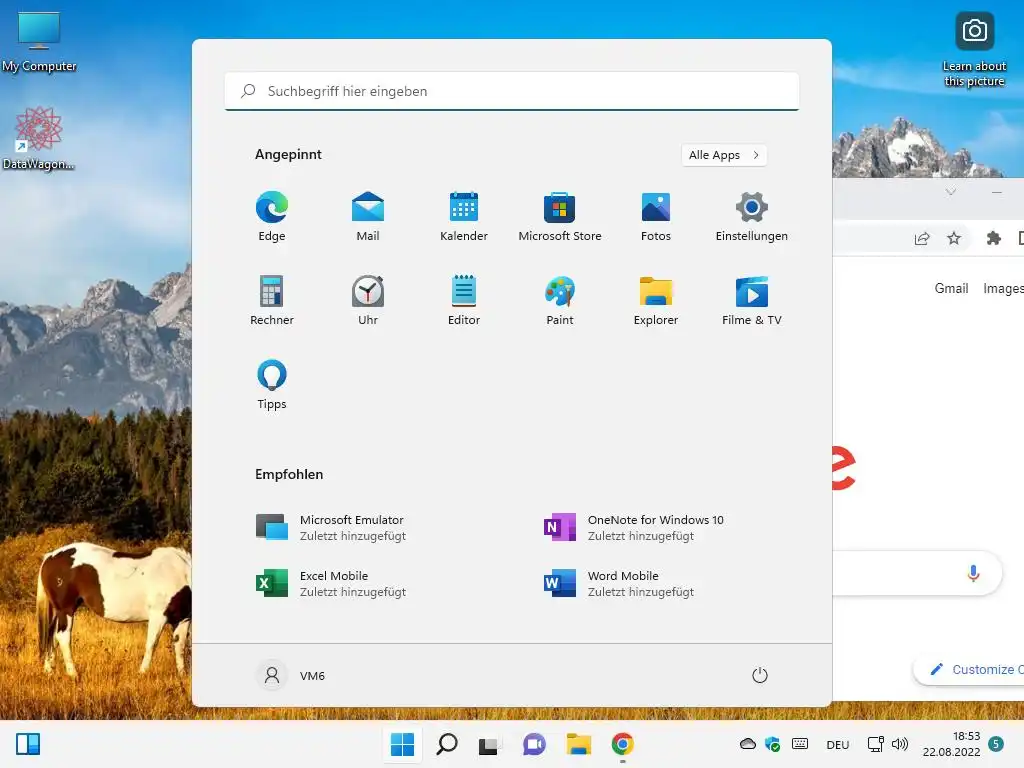
Task: Open Task View on the taskbar
Action: pyautogui.click(x=490, y=744)
